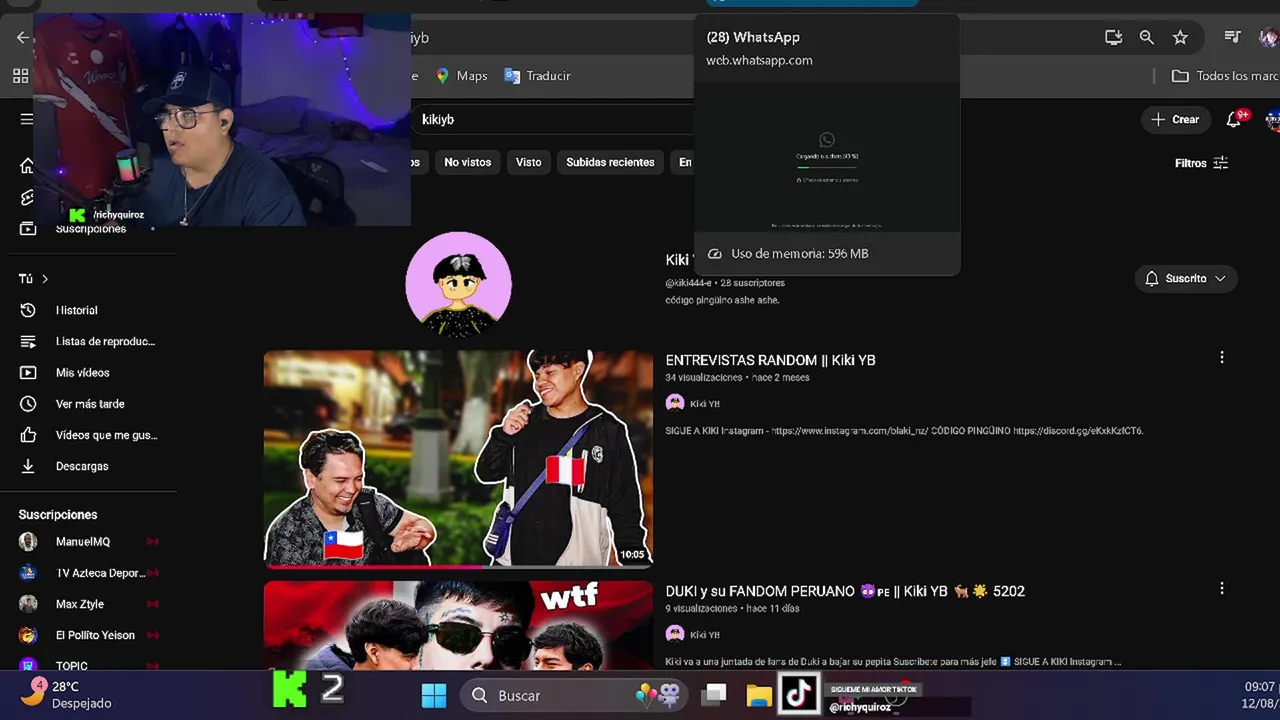Open Listas de reproducción in sidebar
This screenshot has width=1280, height=720.
88,341
